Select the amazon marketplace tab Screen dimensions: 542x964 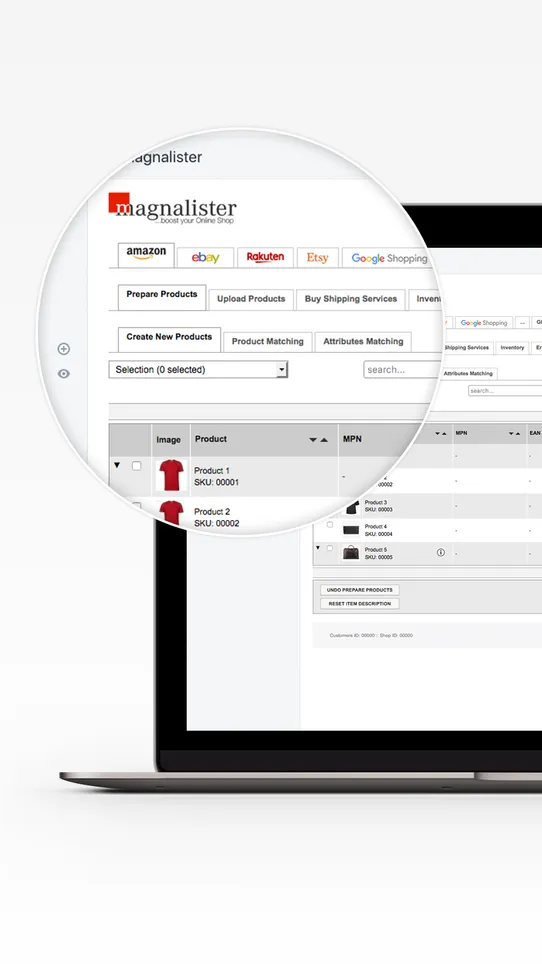[146, 255]
